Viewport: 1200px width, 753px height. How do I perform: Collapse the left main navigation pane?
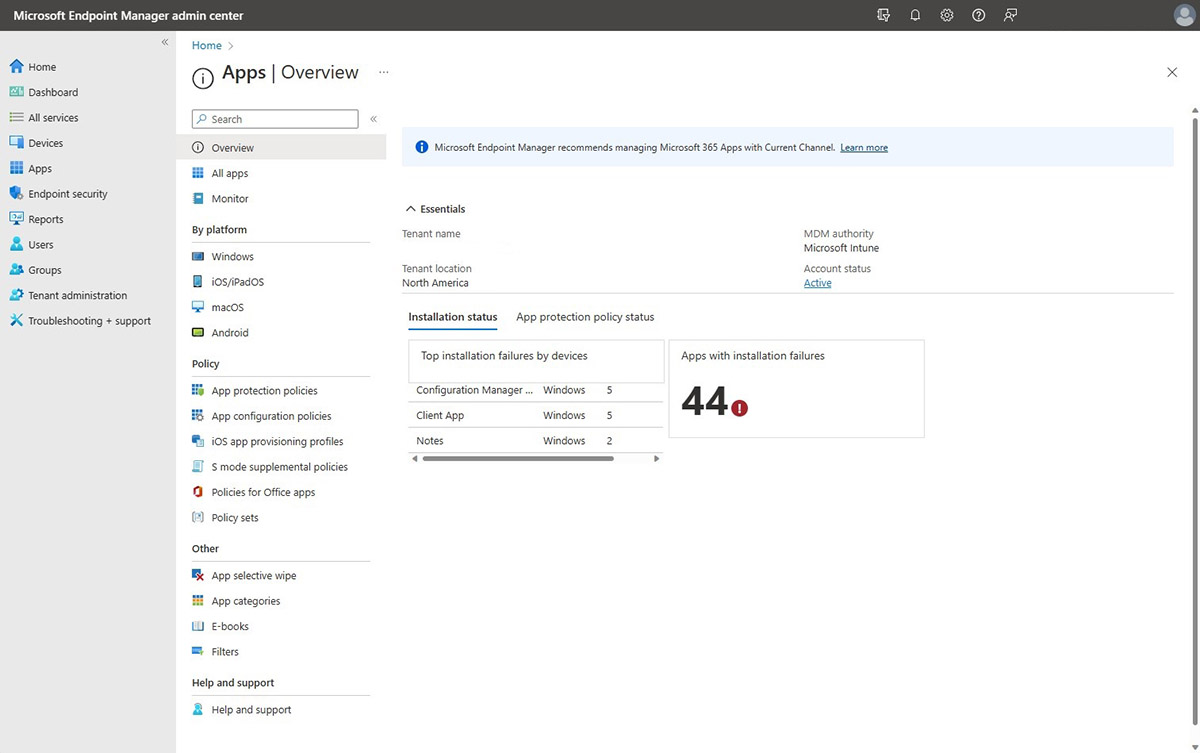(x=165, y=42)
